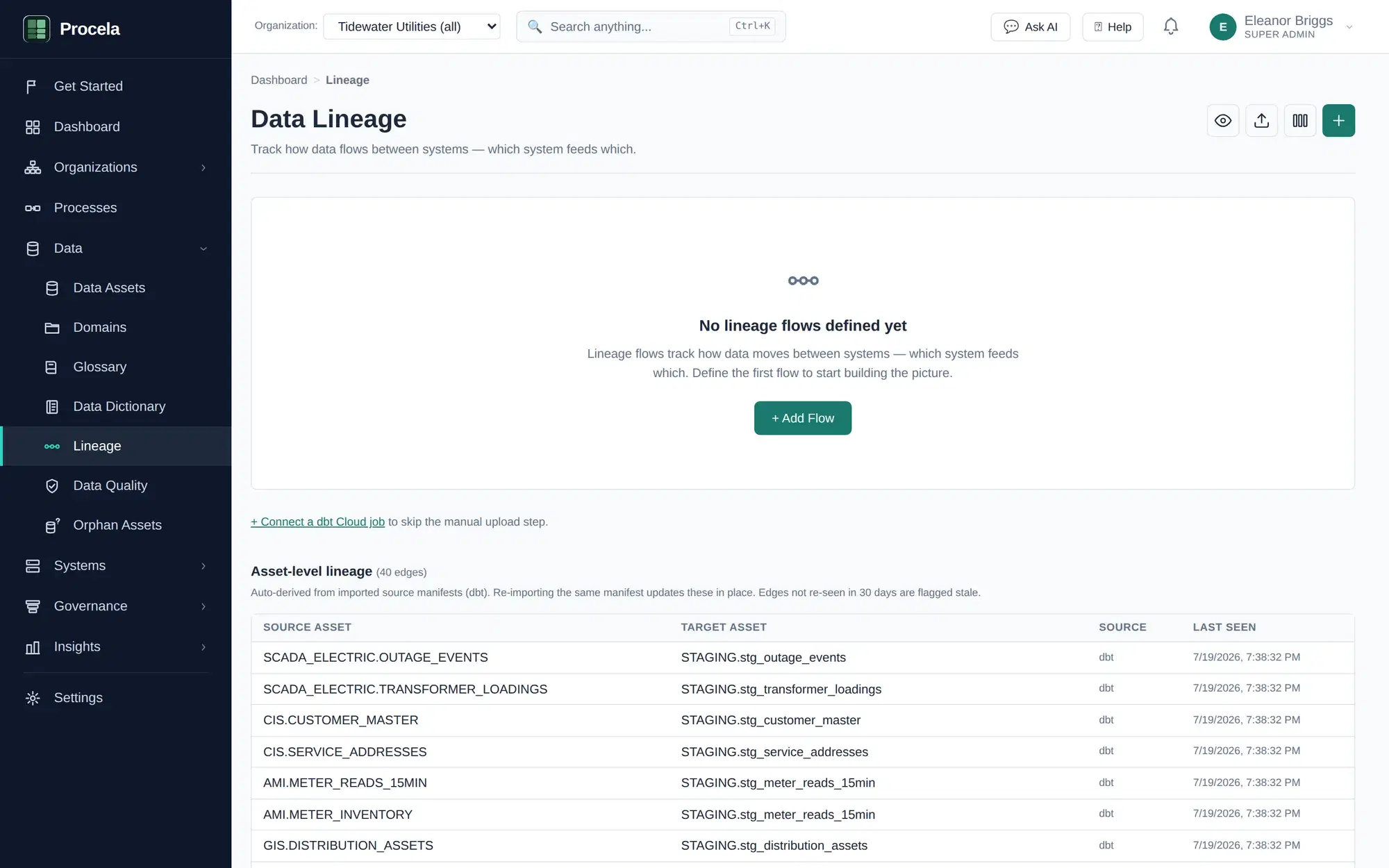
Task: Click the search magnifier icon
Action: point(534,26)
